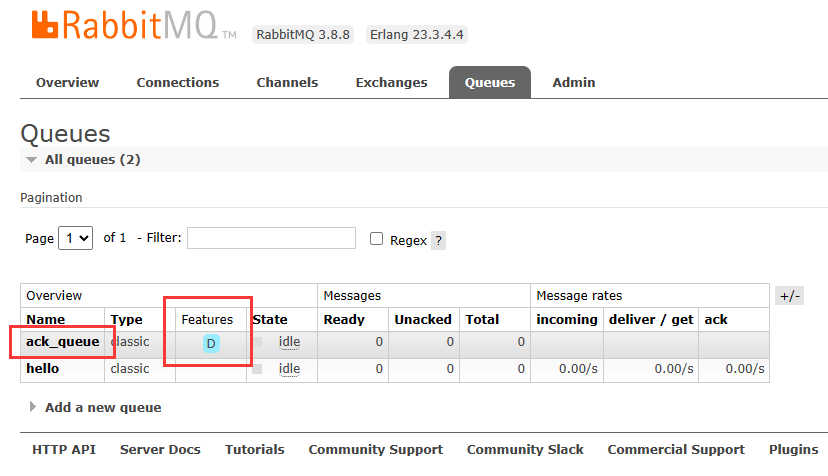Viewport: 828px width, 476px height.
Task: Click the Erlang 23.3.4.4 version badge
Action: tap(417, 34)
